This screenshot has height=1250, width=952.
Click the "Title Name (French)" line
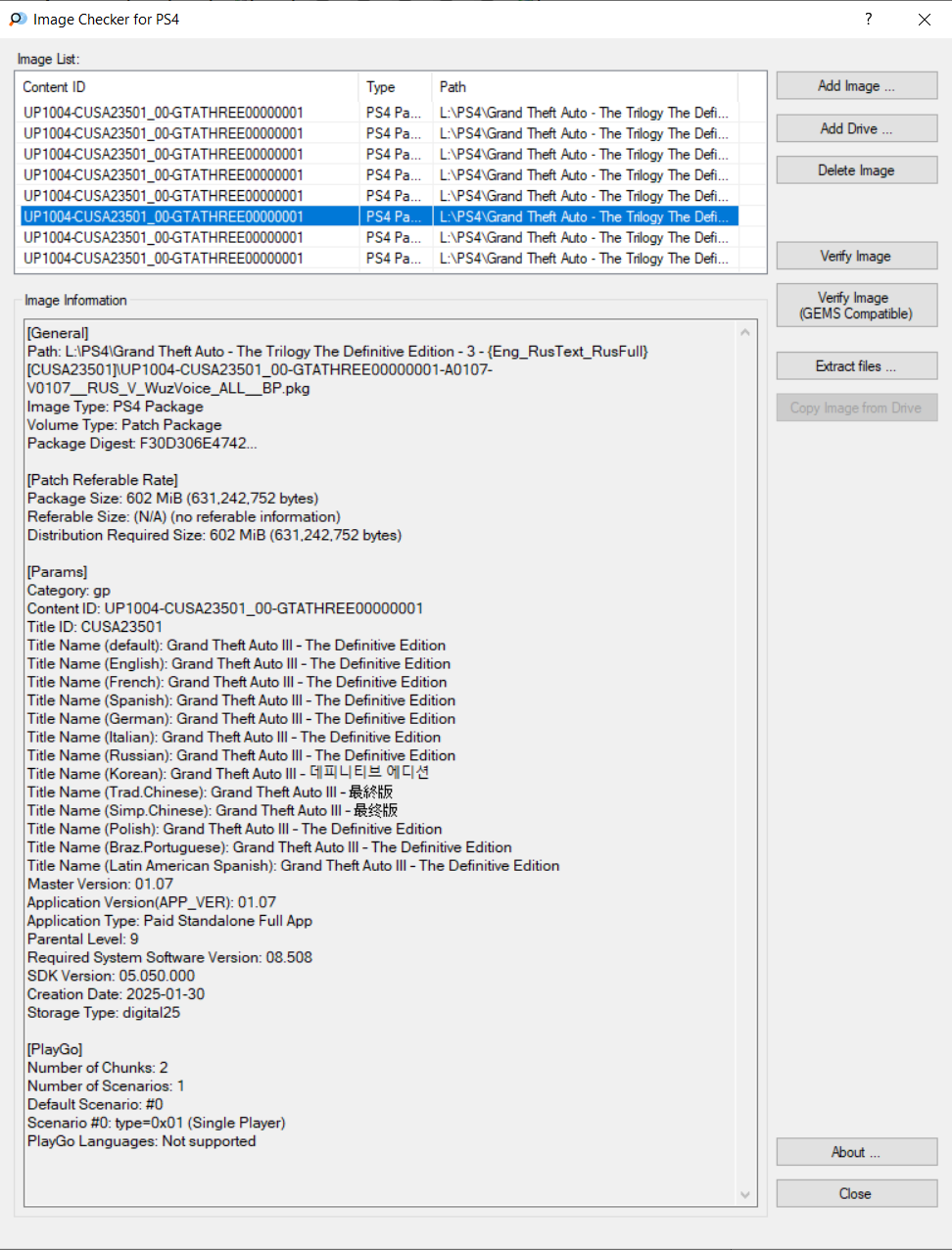pyautogui.click(x=237, y=682)
